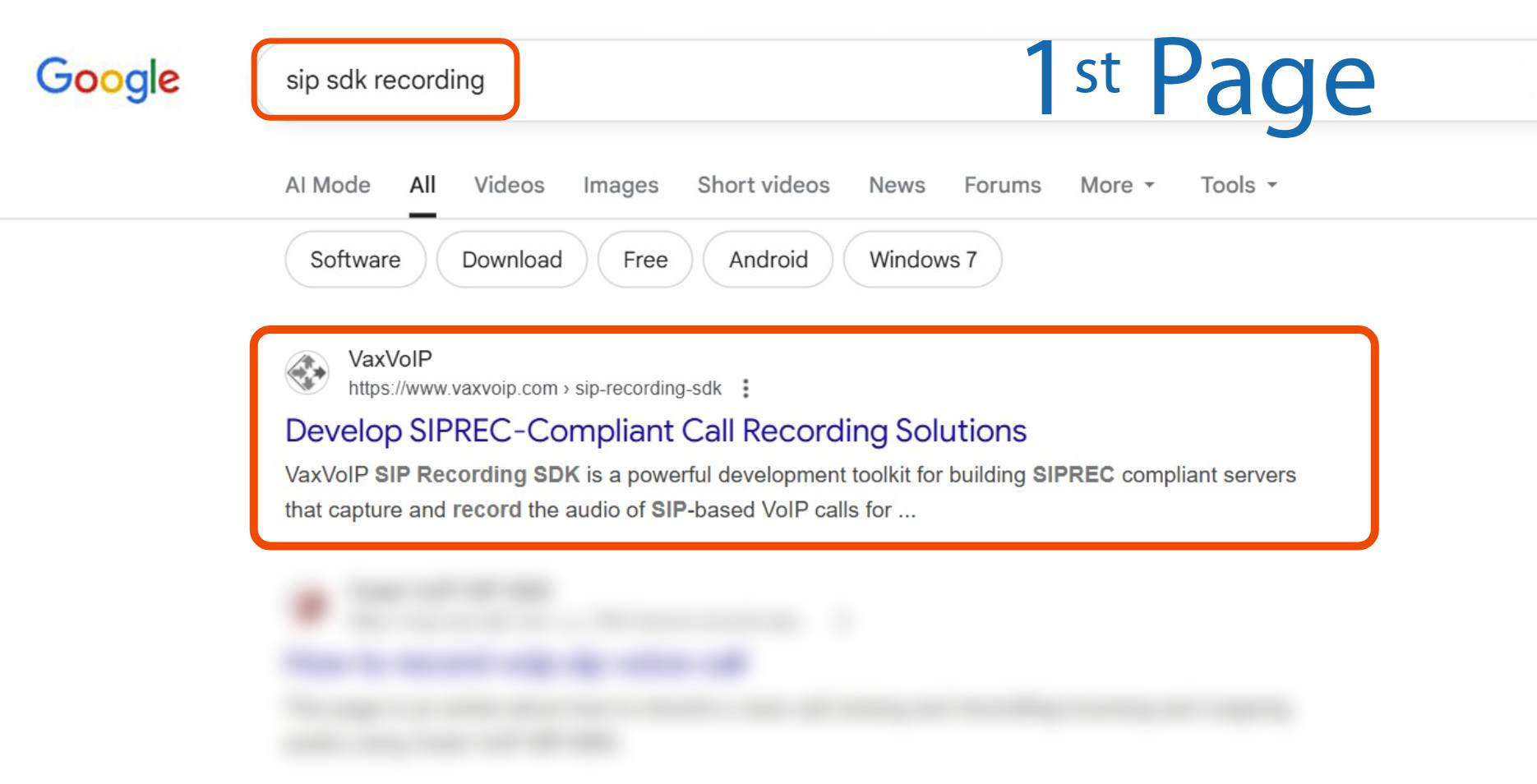Open the Short videos tab
This screenshot has width=1537, height=784.
point(763,185)
